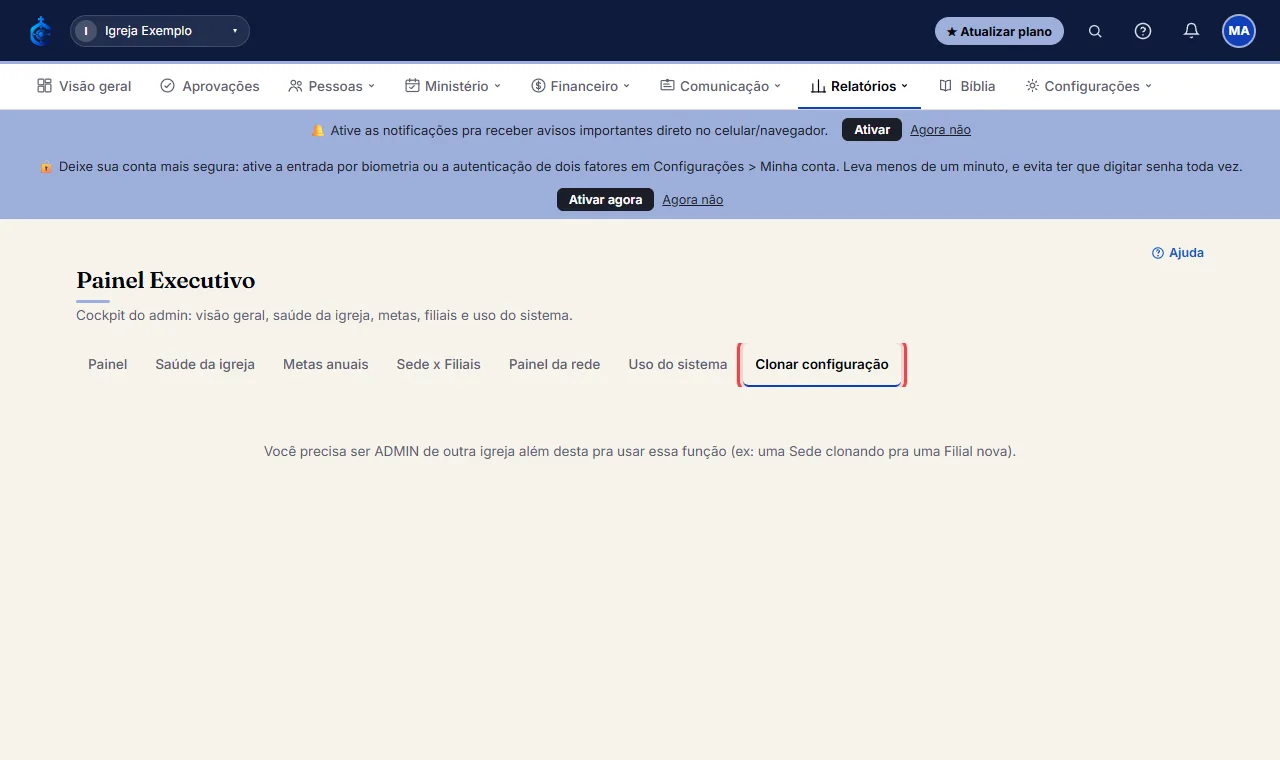Click the Igreja Exemplo initial badge
The height and width of the screenshot is (760, 1280).
(86, 31)
